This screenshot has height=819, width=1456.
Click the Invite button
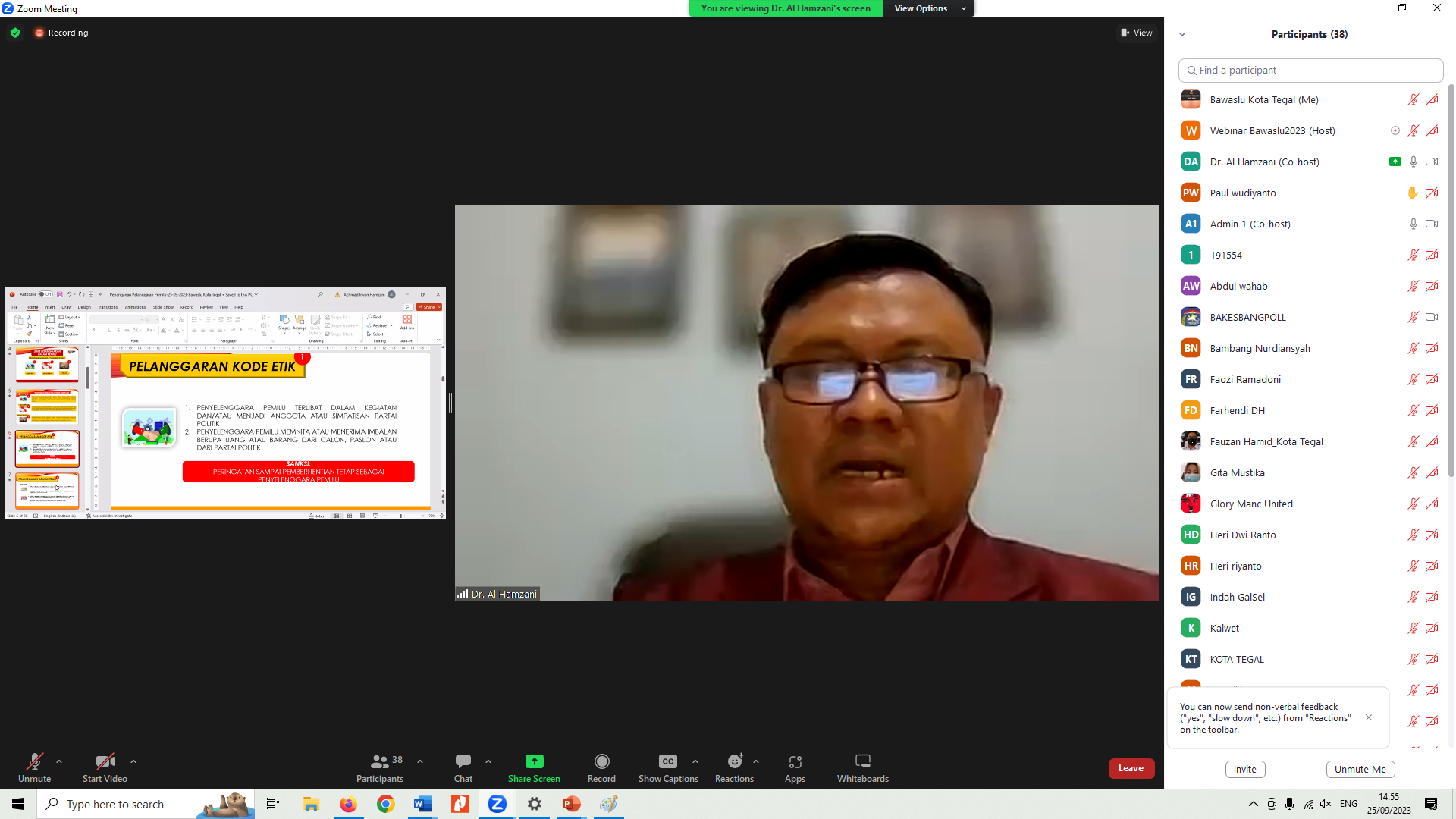(x=1244, y=769)
